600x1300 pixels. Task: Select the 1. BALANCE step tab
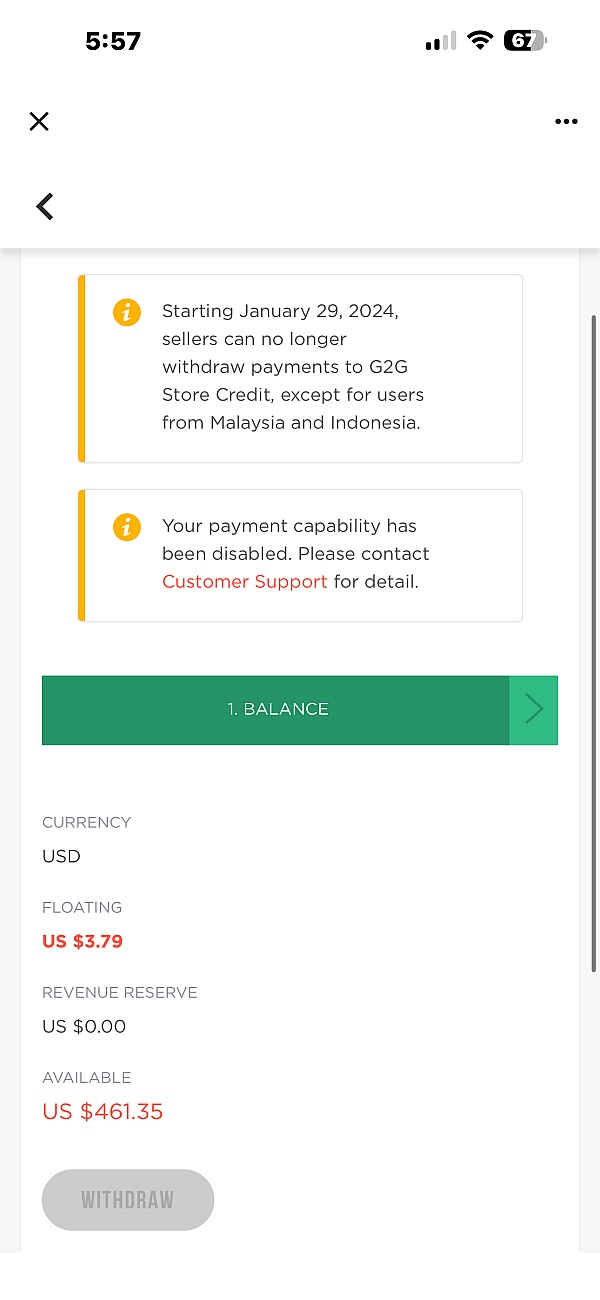276,710
